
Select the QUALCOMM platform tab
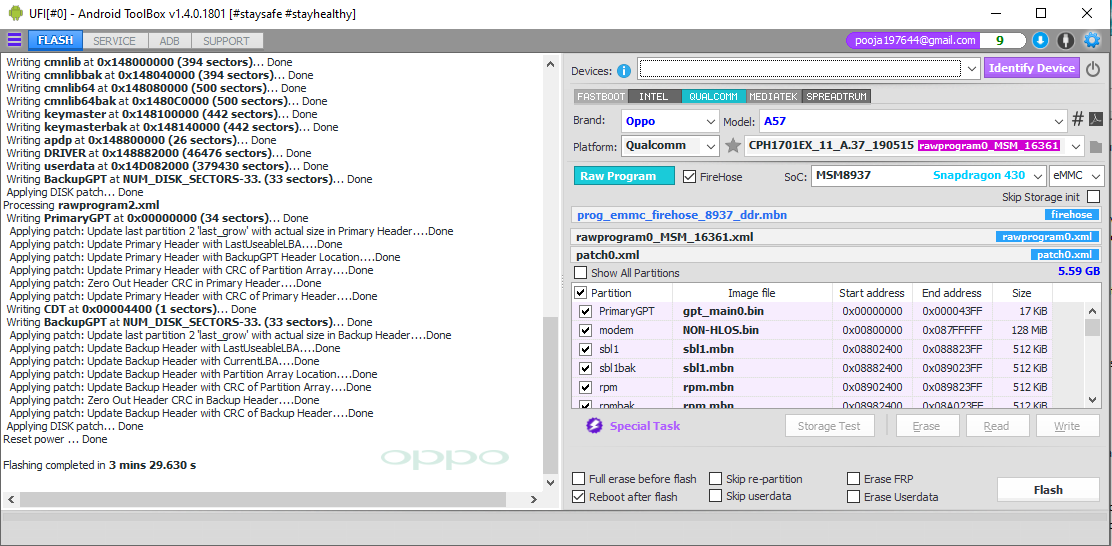(713, 96)
